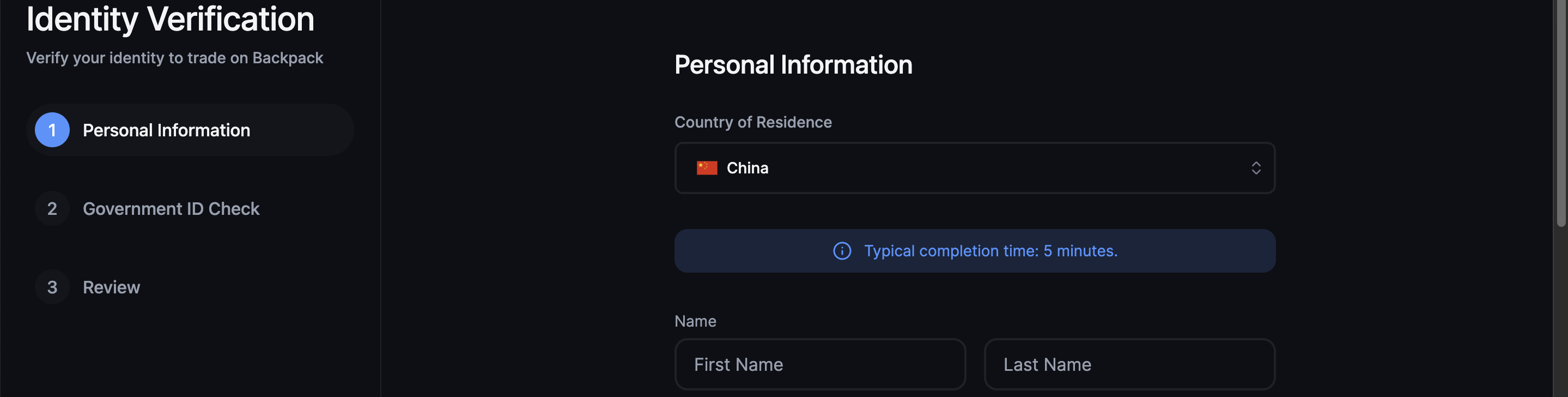This screenshot has width=1568, height=397.
Task: Click the Identity Verification heading
Action: (170, 19)
